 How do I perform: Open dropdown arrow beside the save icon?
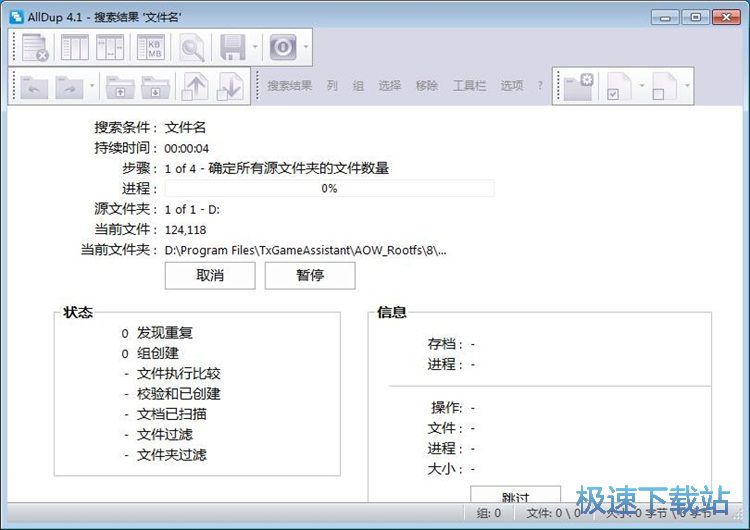(255, 47)
